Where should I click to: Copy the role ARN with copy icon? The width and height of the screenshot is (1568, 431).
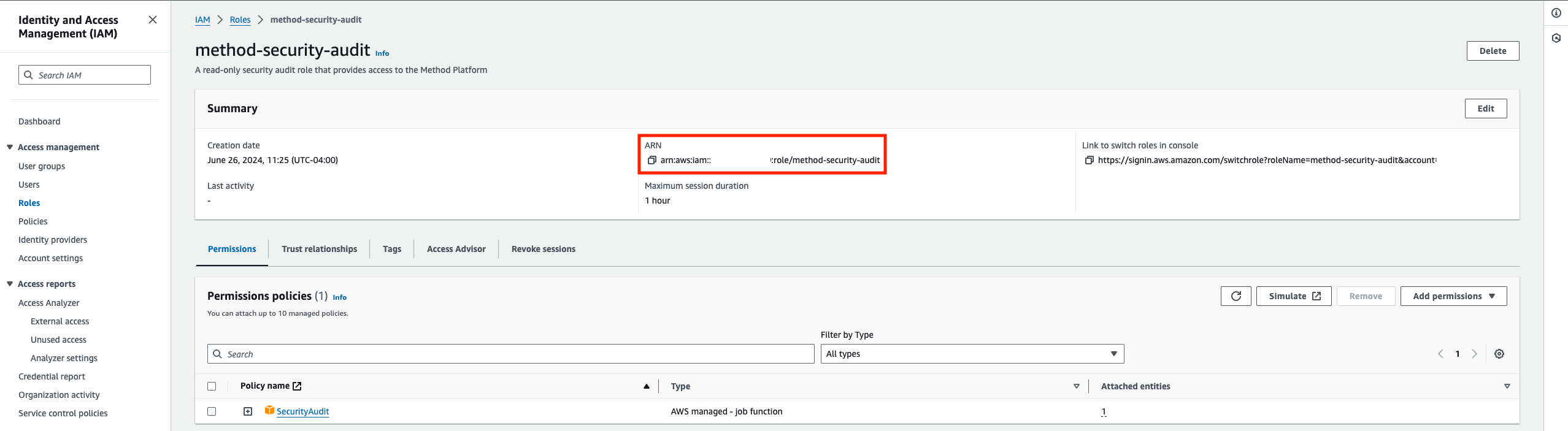coord(651,161)
